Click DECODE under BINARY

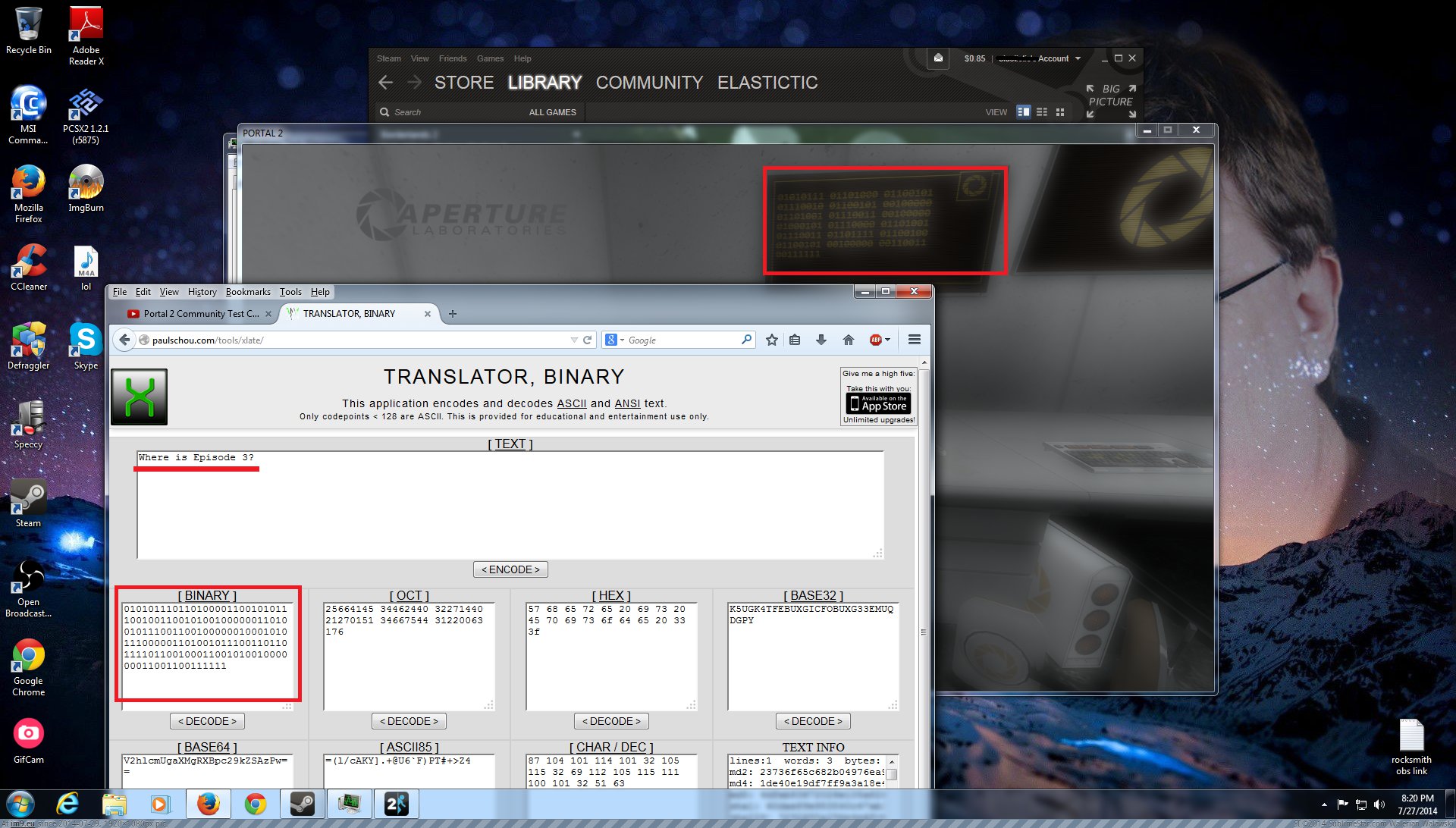coord(207,721)
